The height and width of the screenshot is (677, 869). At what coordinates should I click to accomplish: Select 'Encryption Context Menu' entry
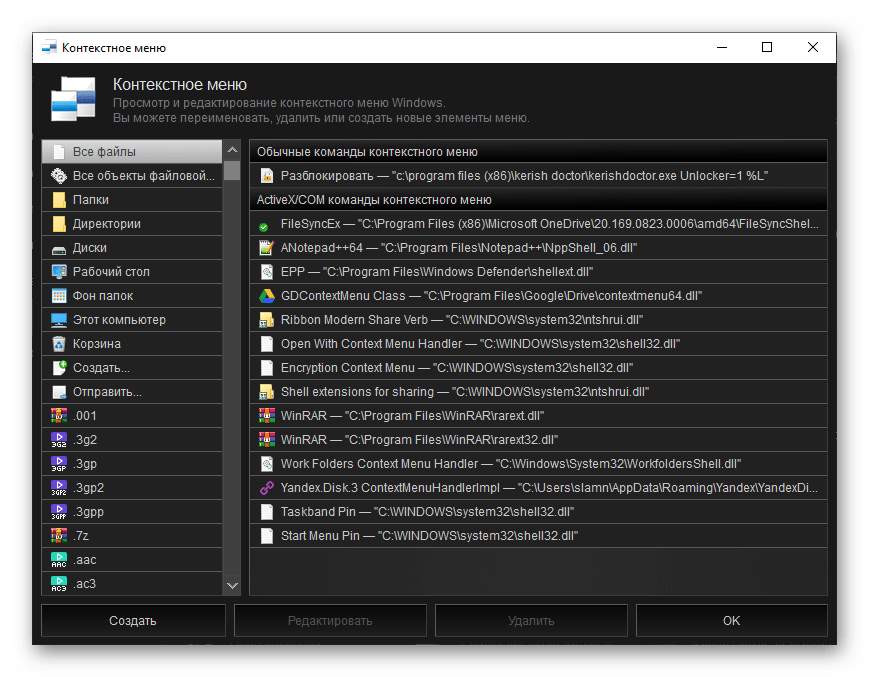(538, 368)
